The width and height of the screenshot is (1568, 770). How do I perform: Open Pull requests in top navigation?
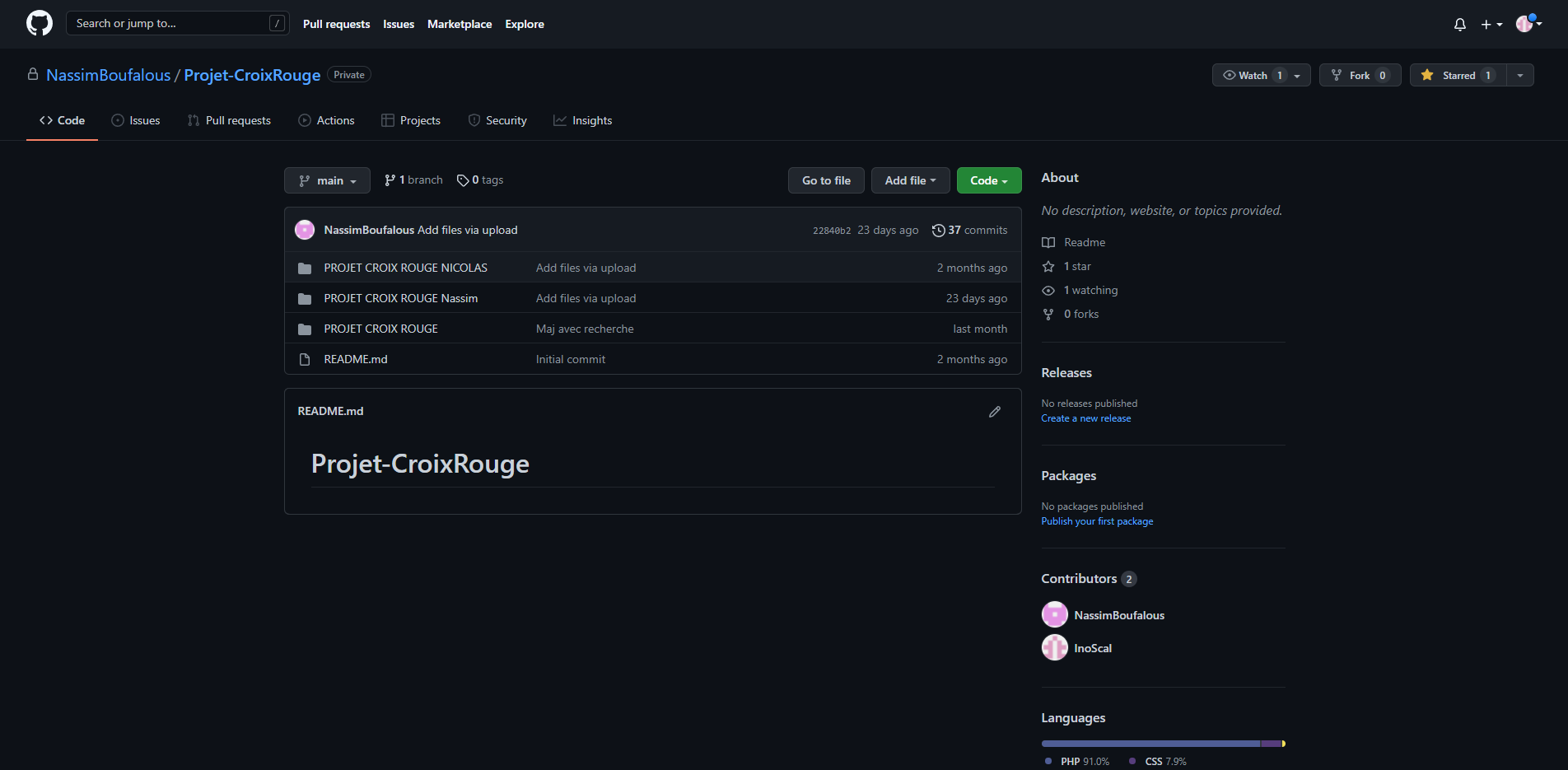(336, 24)
